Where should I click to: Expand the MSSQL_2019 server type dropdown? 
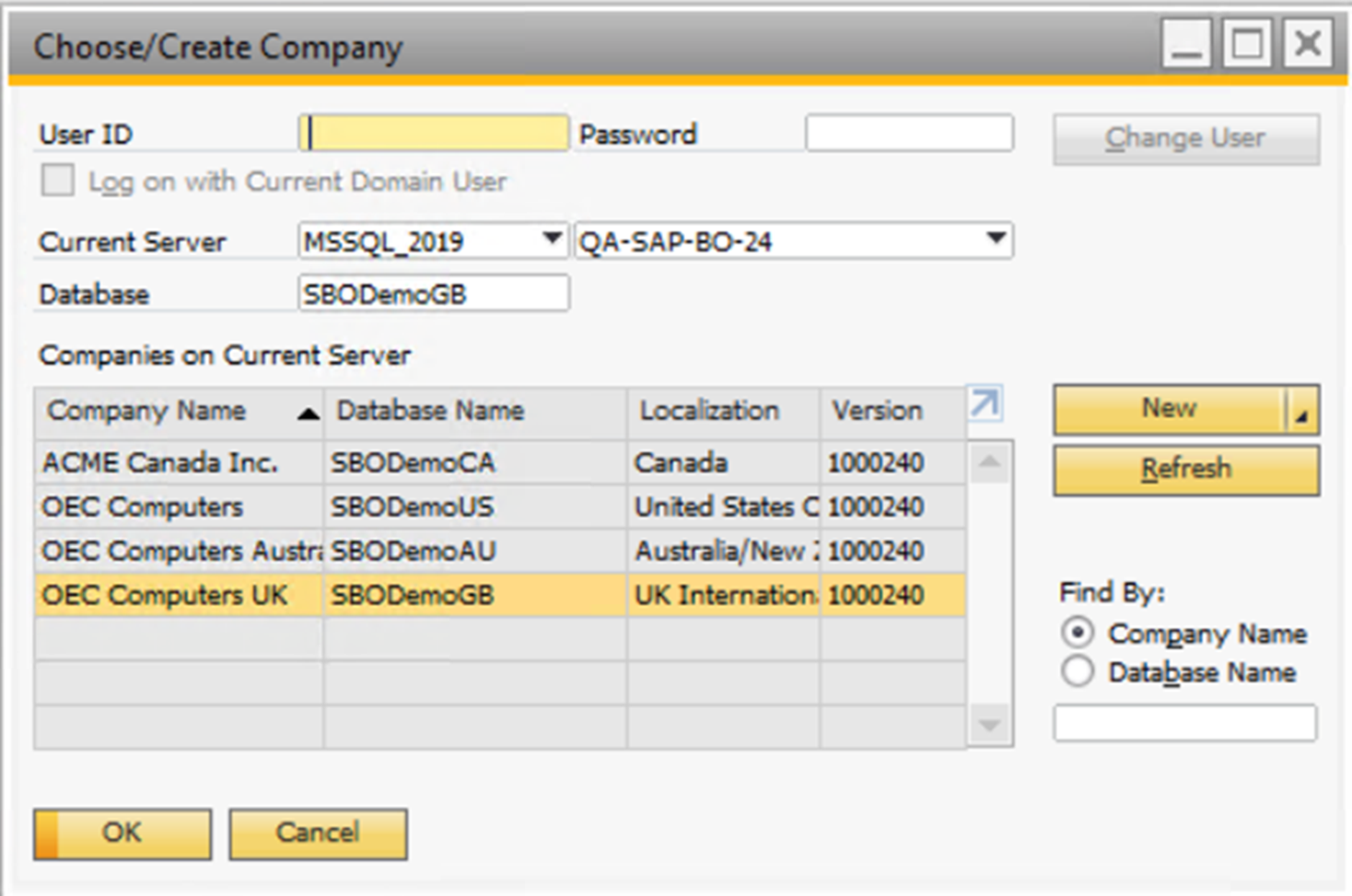552,239
